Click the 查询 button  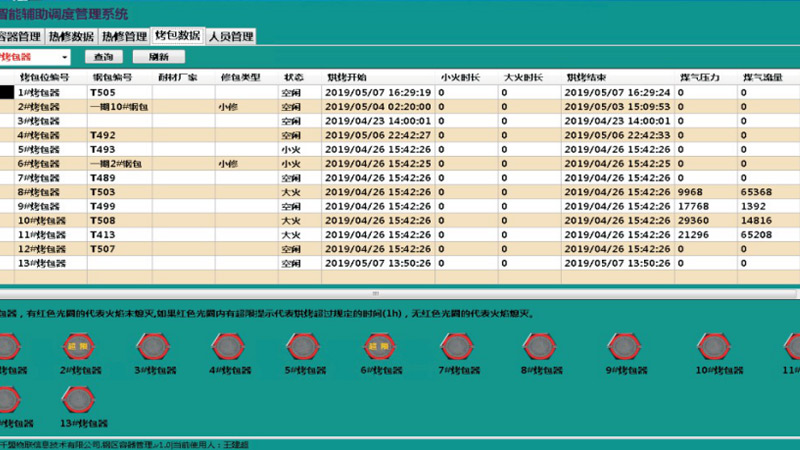[x=103, y=58]
